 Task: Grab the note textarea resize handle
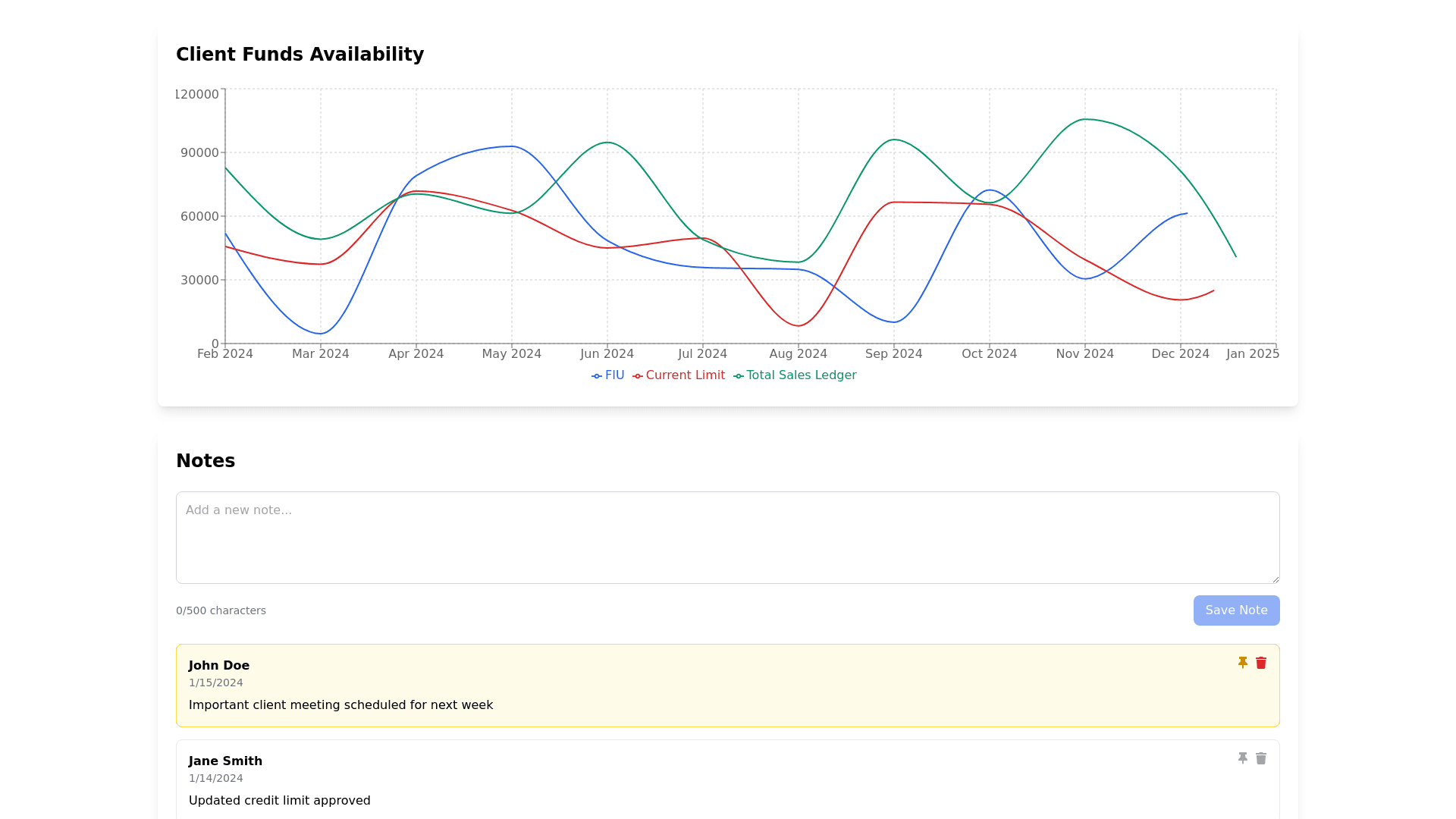(1276, 579)
